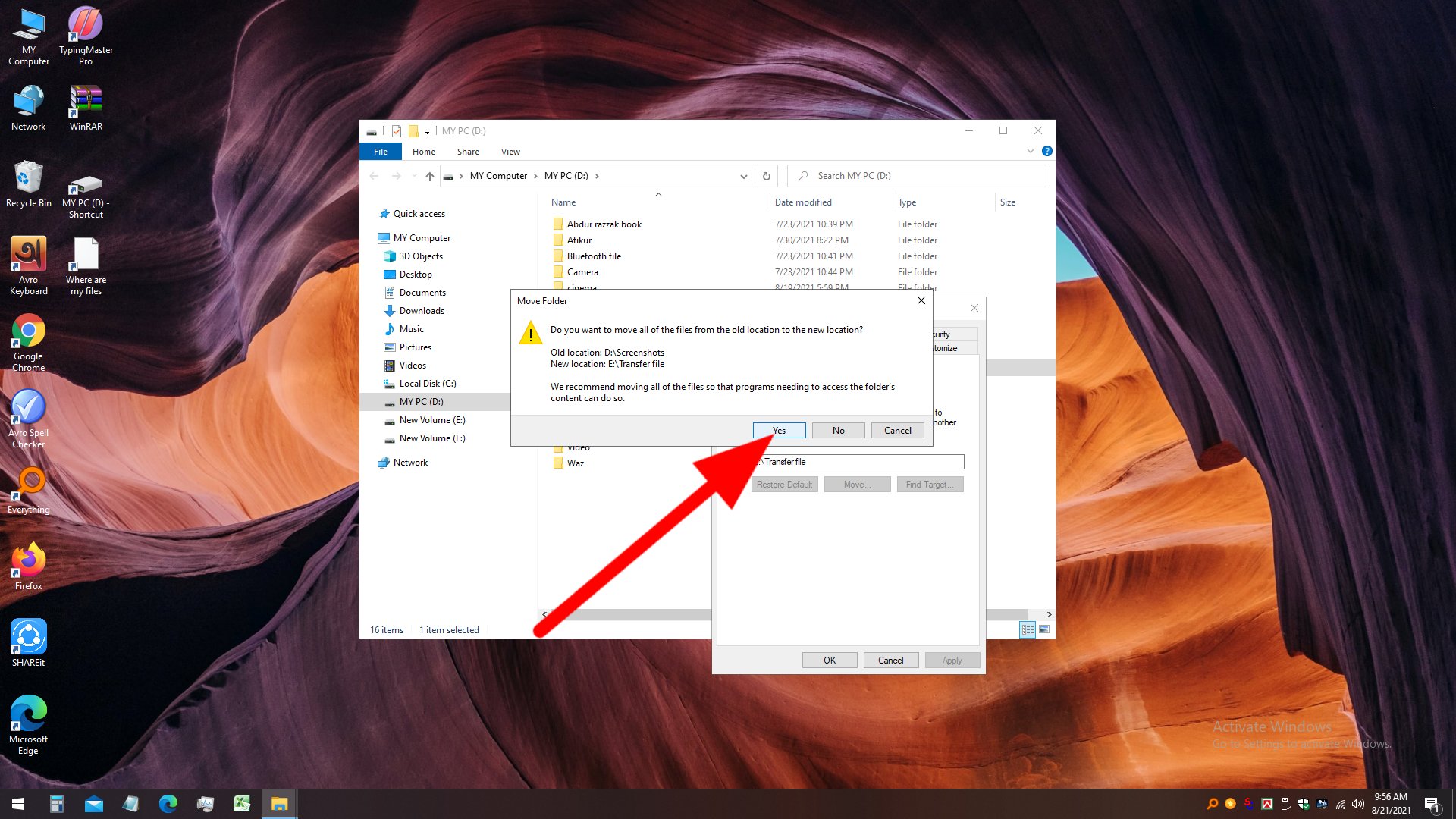Open the Quick Access Toolbar customize menu
This screenshot has width=1456, height=819.
428,130
